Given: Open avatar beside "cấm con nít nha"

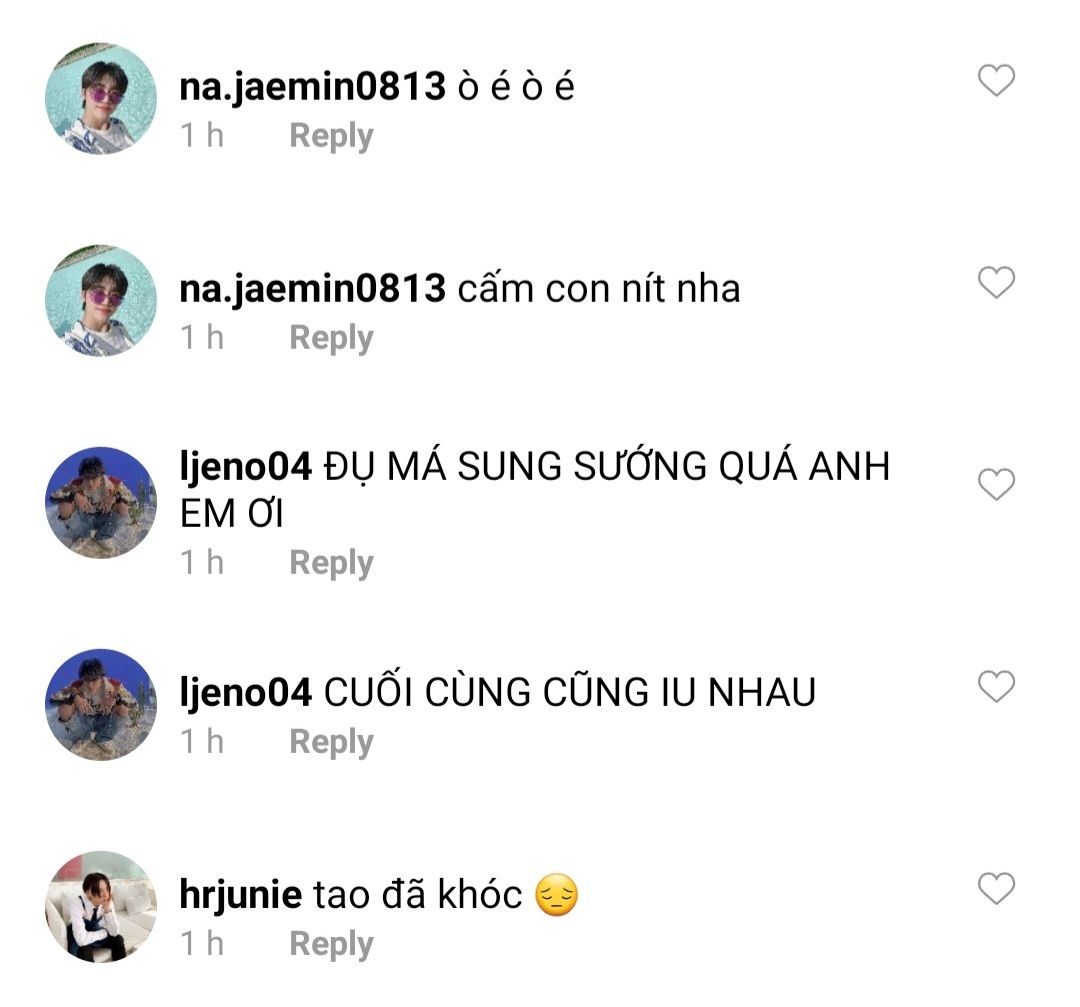Looking at the screenshot, I should click(x=101, y=301).
